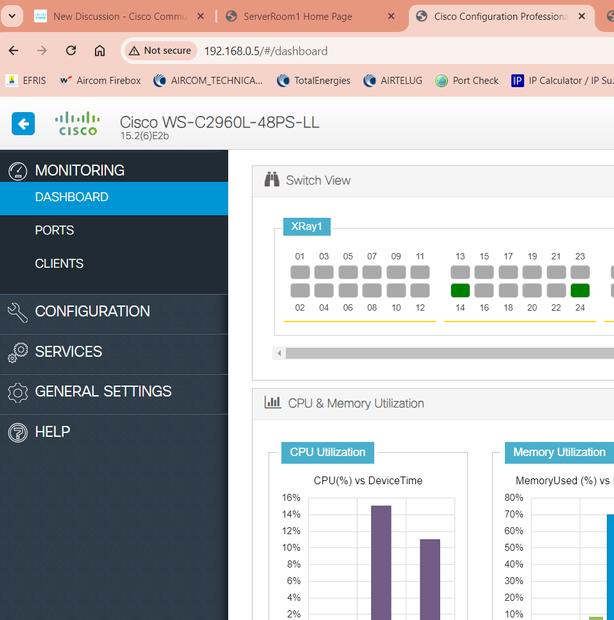614x620 pixels.
Task: Select switch port 07
Action: click(x=372, y=272)
